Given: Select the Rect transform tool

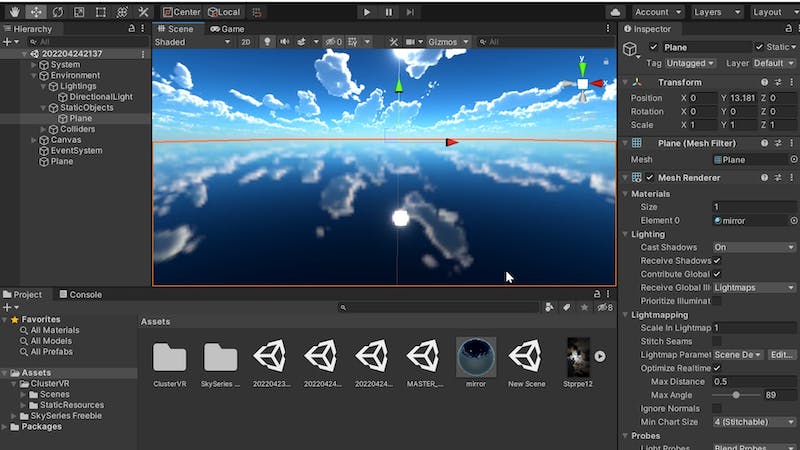Looking at the screenshot, I should (x=100, y=12).
